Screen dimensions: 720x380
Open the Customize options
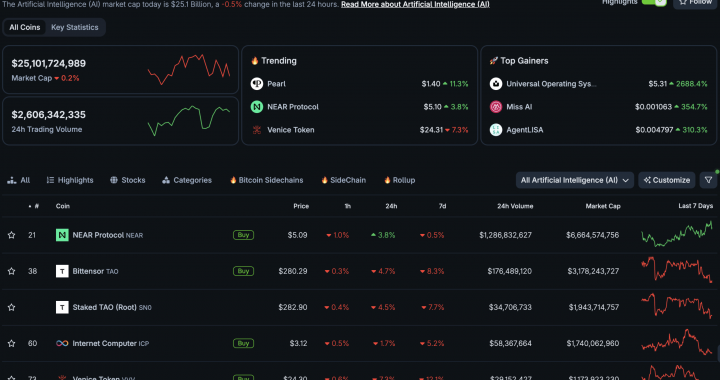click(667, 180)
